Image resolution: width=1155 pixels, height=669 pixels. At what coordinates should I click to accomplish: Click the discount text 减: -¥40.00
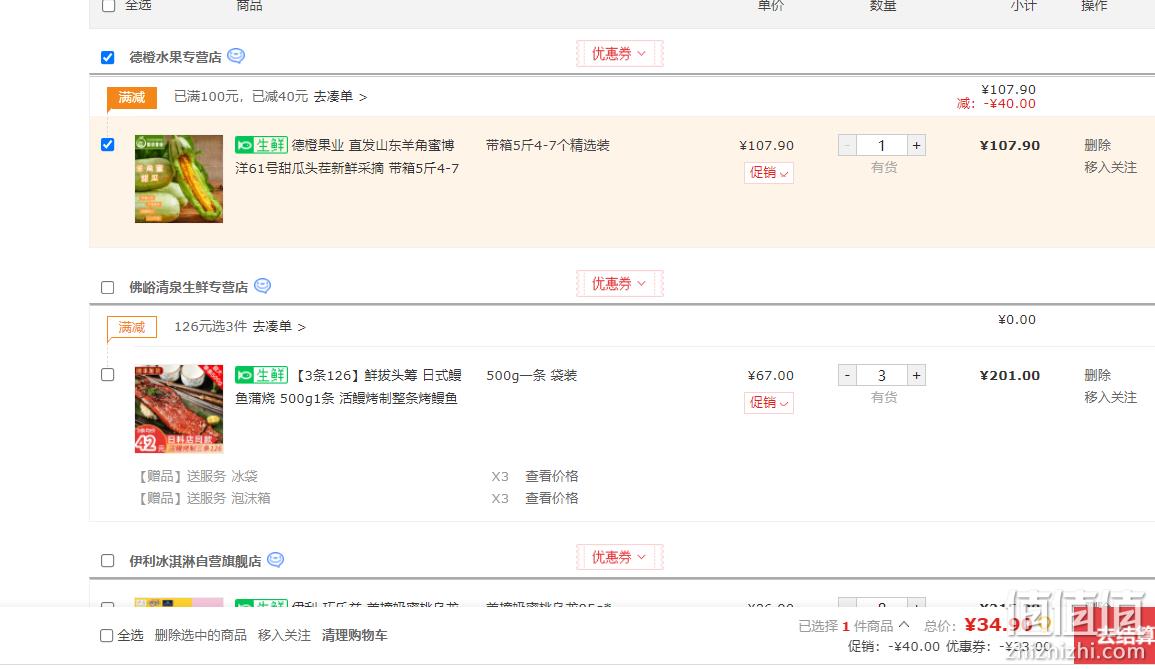pyautogui.click(x=996, y=103)
